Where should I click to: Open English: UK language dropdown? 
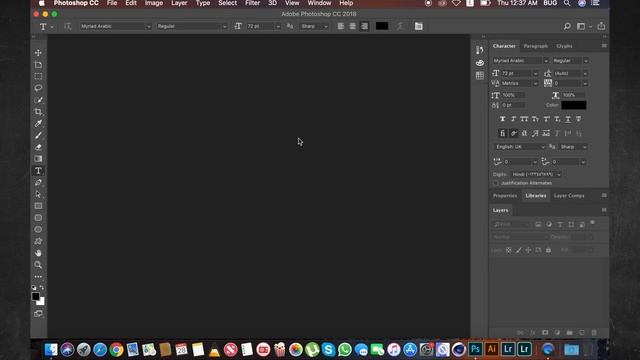coord(520,147)
